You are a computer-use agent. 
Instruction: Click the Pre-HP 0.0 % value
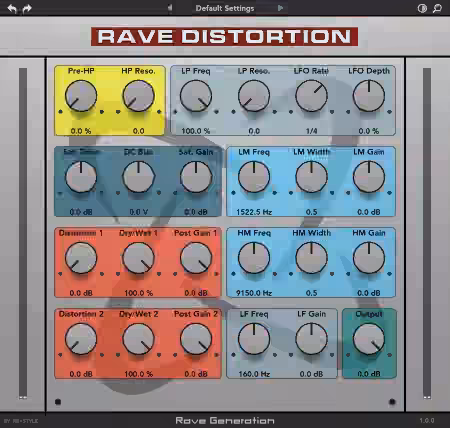[81, 131]
